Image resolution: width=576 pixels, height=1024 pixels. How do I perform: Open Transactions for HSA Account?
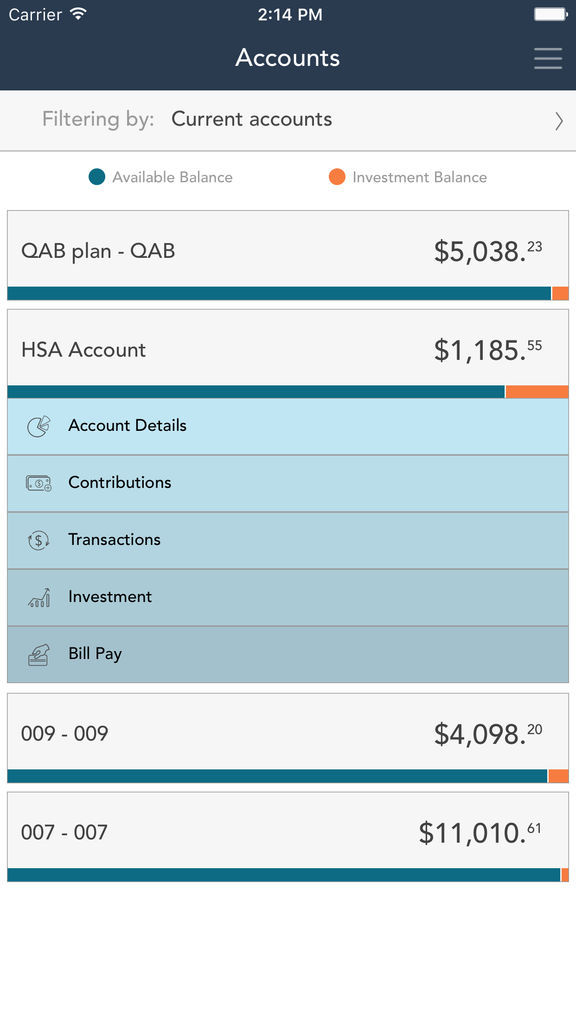coord(288,540)
